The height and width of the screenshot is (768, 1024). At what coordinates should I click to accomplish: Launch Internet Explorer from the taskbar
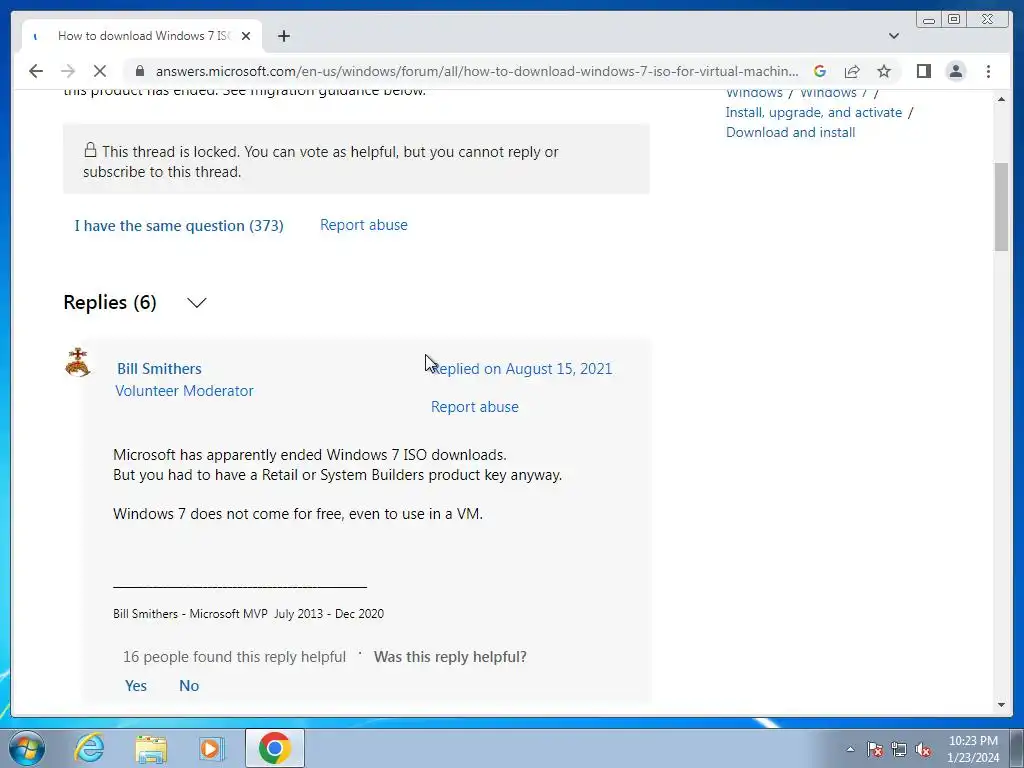(89, 748)
